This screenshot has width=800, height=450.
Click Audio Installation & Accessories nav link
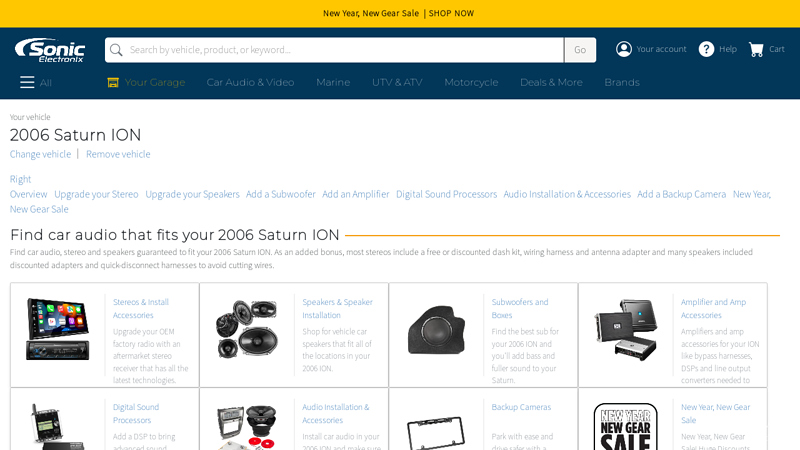[x=567, y=194]
